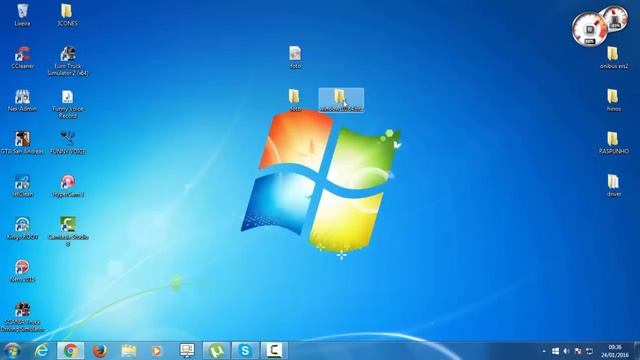Switch to uTorrent in the taskbar
Viewport: 640px width, 360px height.
coord(216,351)
